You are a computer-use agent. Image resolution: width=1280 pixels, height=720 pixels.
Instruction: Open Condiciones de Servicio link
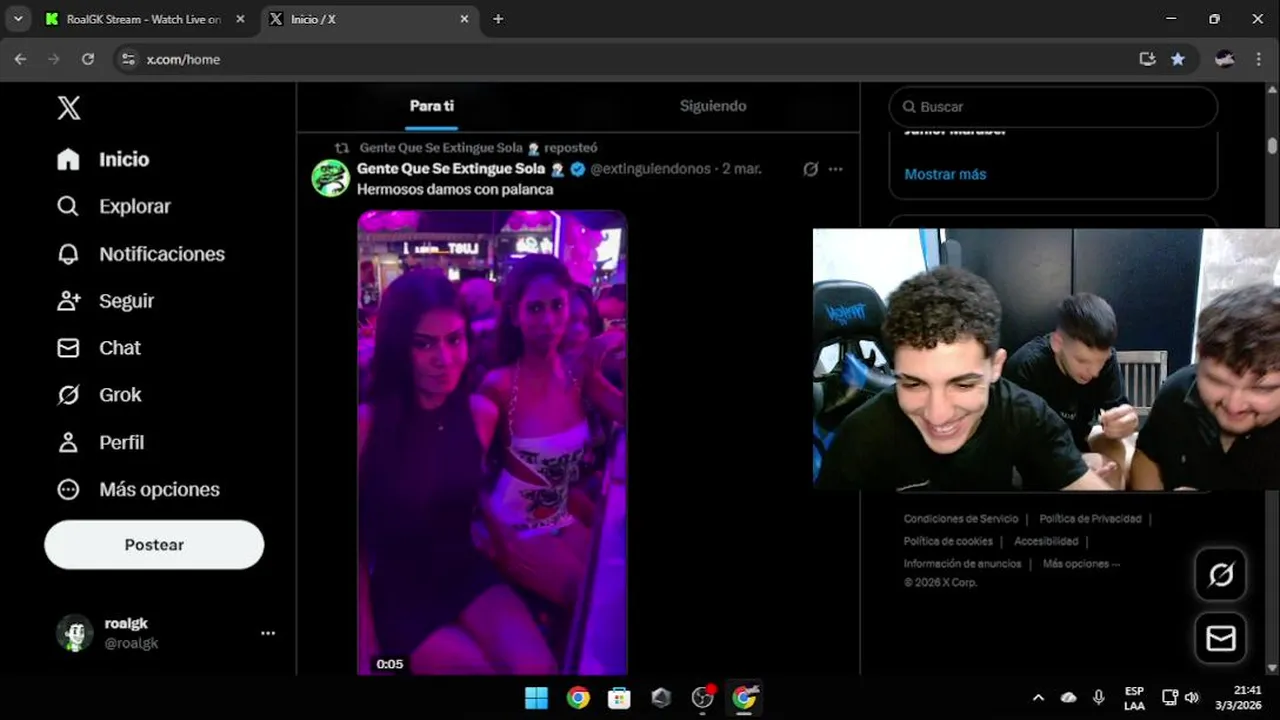click(x=961, y=519)
